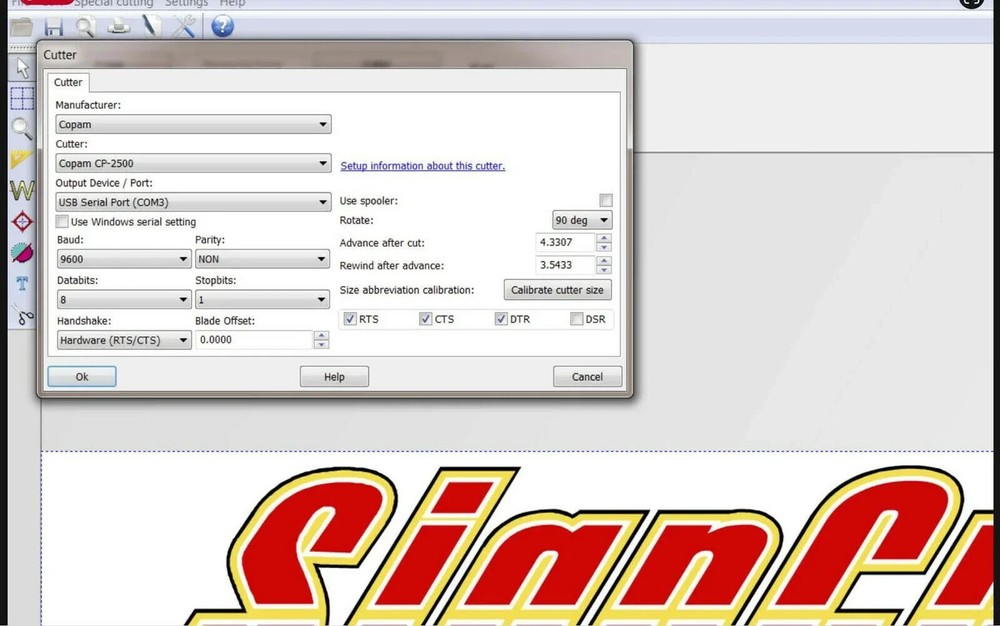Viewport: 1000px width, 626px height.
Task: Click the Cancel button
Action: click(x=587, y=377)
